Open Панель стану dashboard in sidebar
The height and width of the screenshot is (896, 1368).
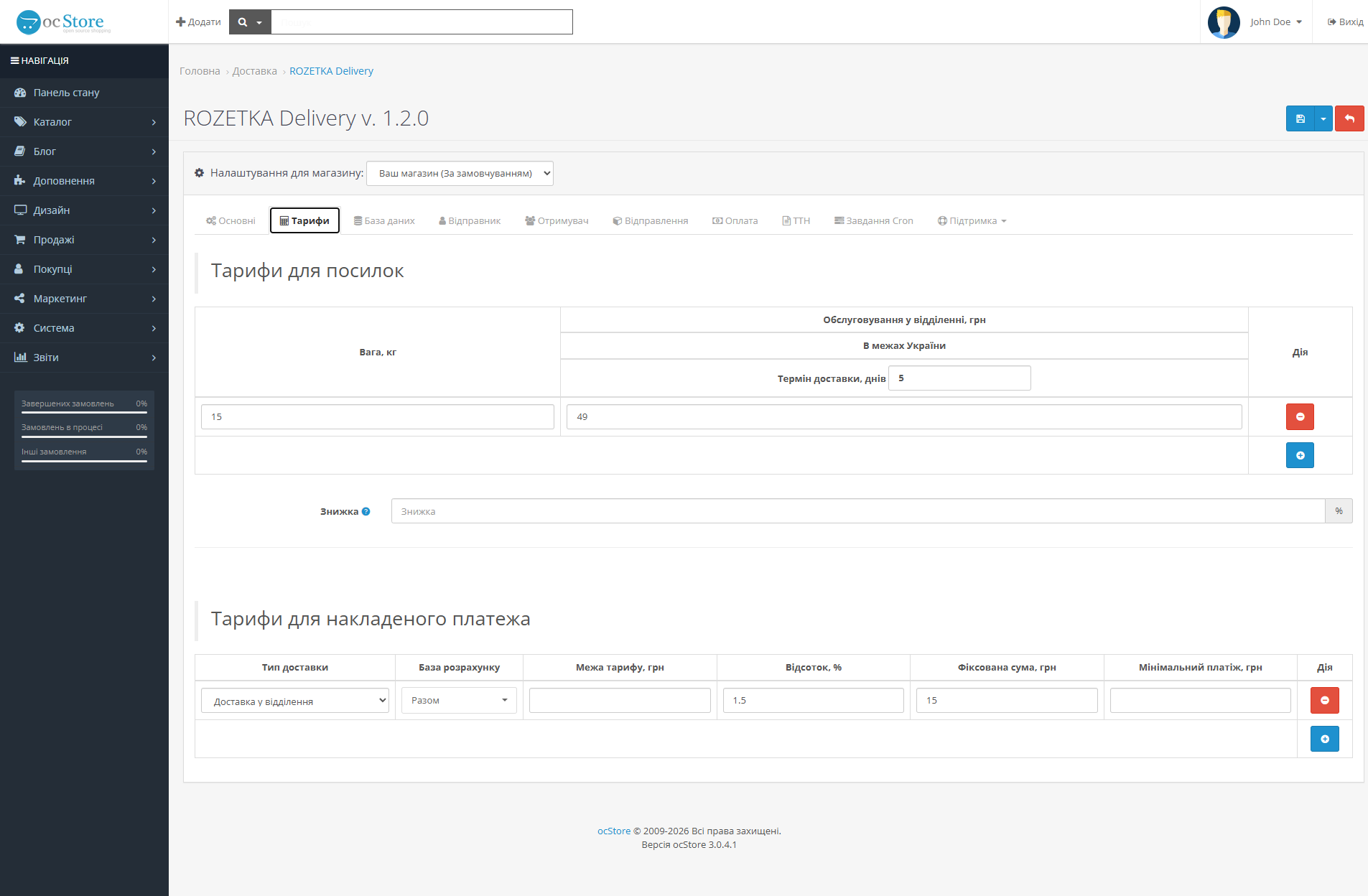84,93
